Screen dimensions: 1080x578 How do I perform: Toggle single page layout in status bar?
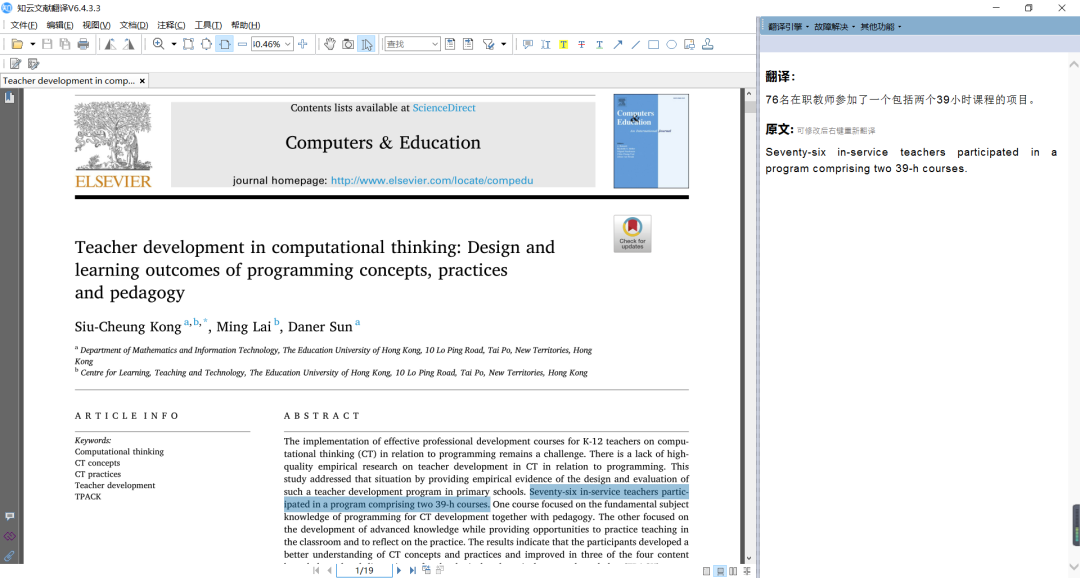[x=707, y=571]
